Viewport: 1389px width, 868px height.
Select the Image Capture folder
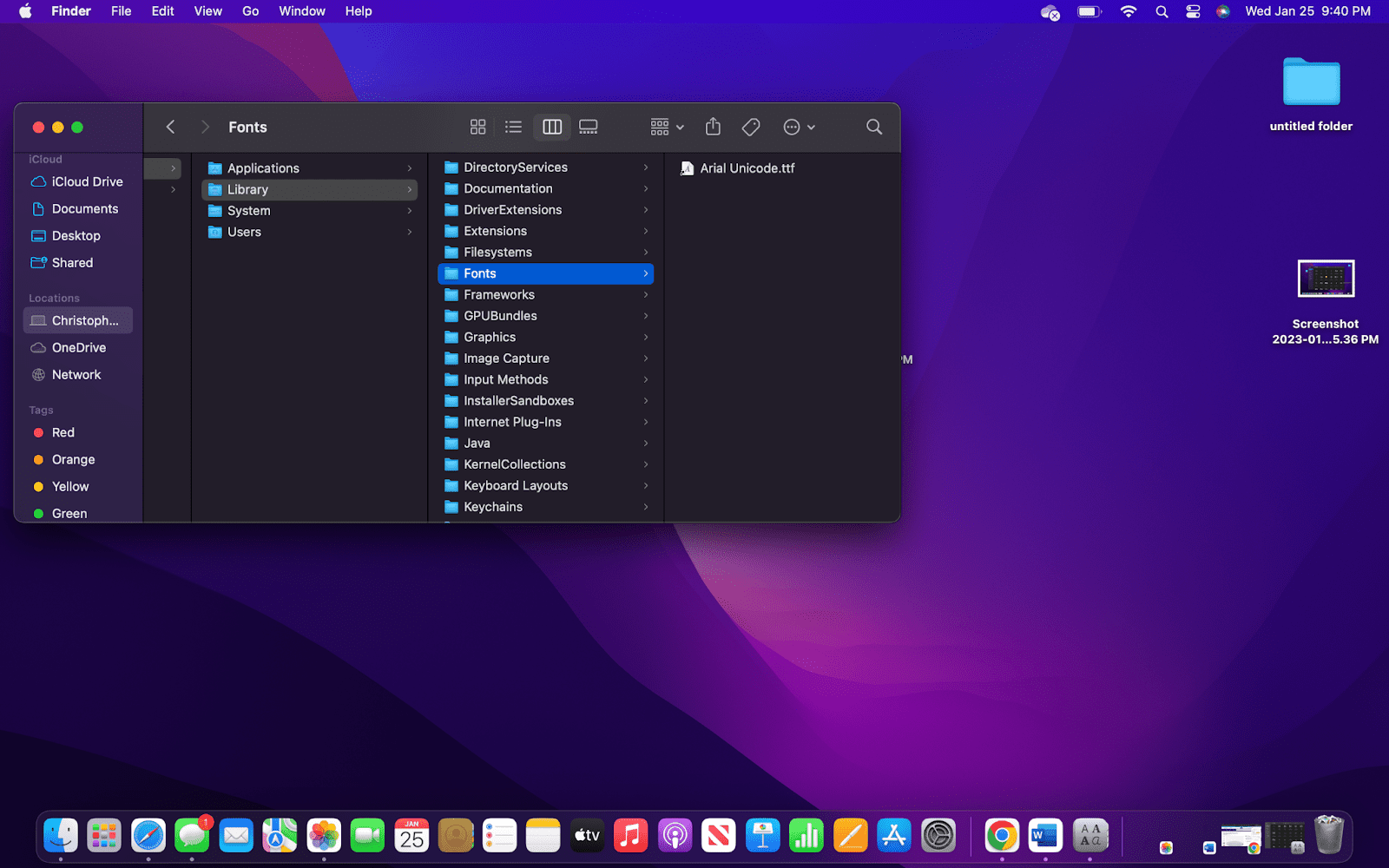tap(545, 358)
